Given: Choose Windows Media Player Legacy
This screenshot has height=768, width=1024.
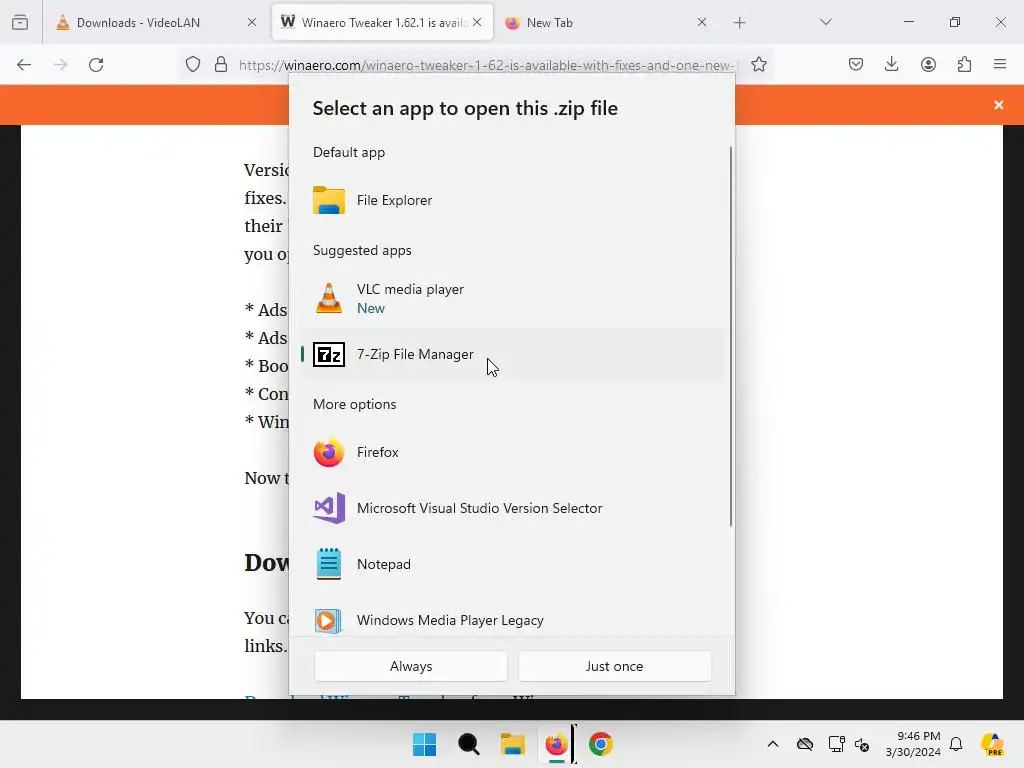Looking at the screenshot, I should pos(513,620).
